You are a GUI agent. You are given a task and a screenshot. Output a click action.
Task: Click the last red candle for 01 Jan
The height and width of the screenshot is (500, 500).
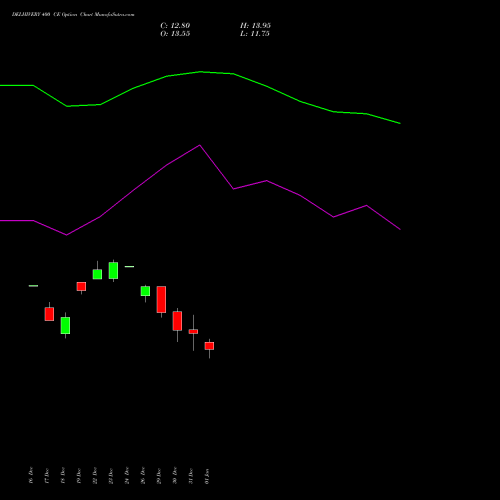tap(209, 346)
